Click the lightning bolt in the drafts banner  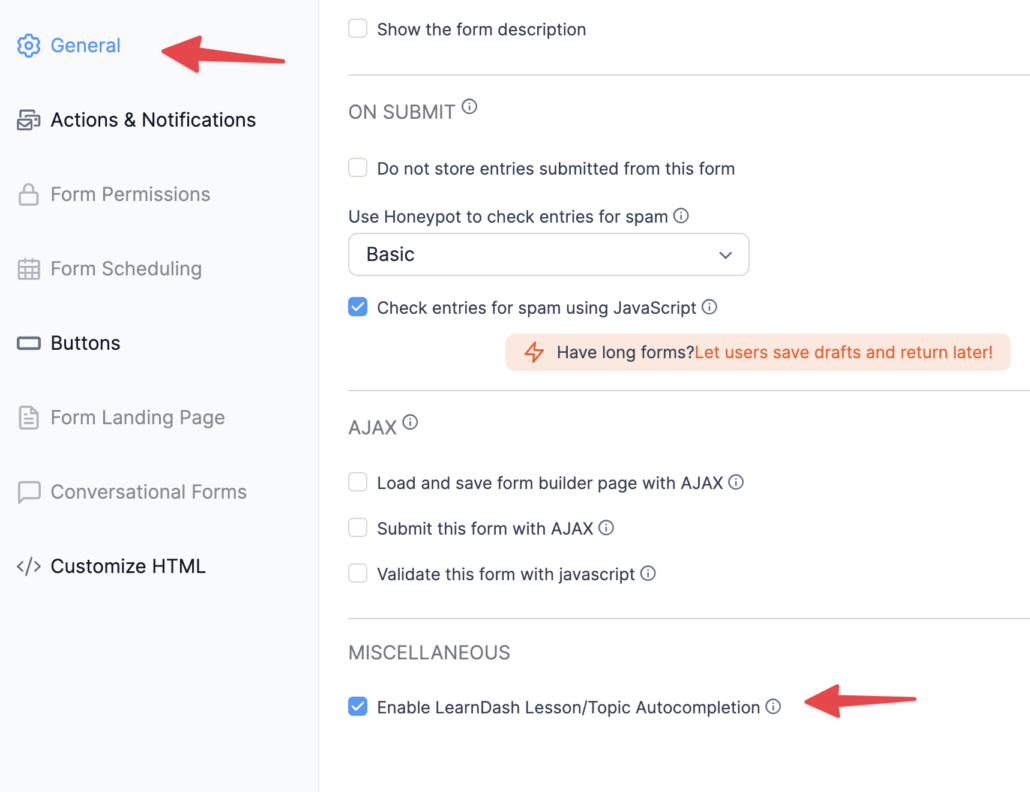[533, 352]
